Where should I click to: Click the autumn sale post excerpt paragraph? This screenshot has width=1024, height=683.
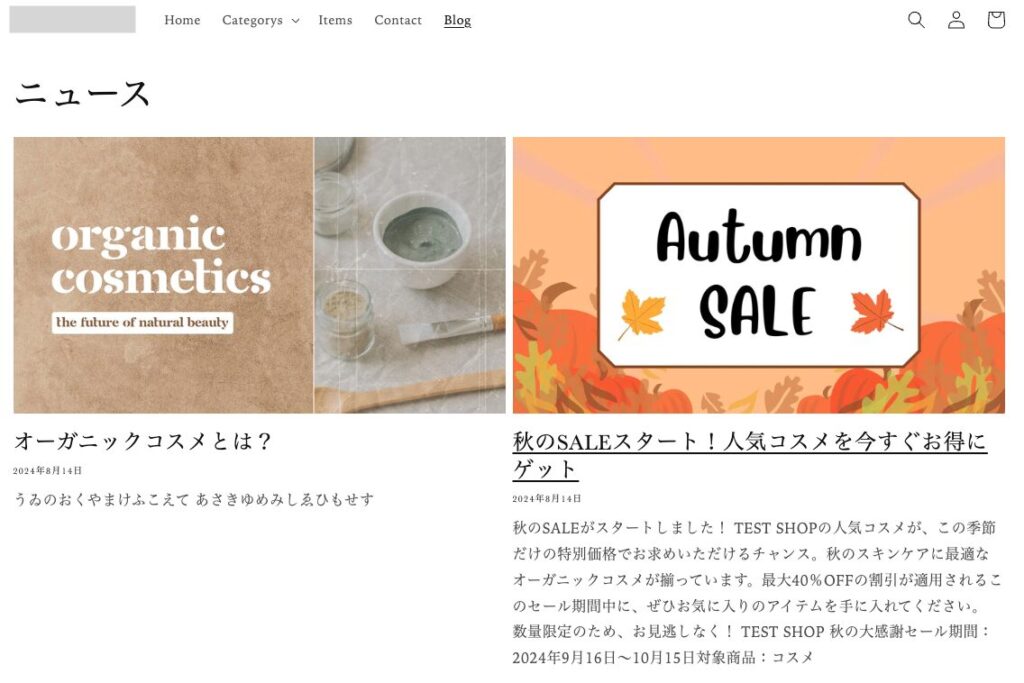(756, 592)
